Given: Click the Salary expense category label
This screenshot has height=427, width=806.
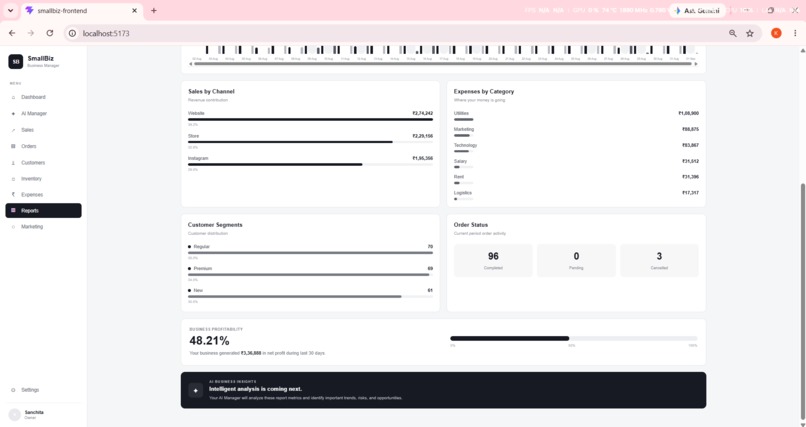Looking at the screenshot, I should pyautogui.click(x=461, y=161).
